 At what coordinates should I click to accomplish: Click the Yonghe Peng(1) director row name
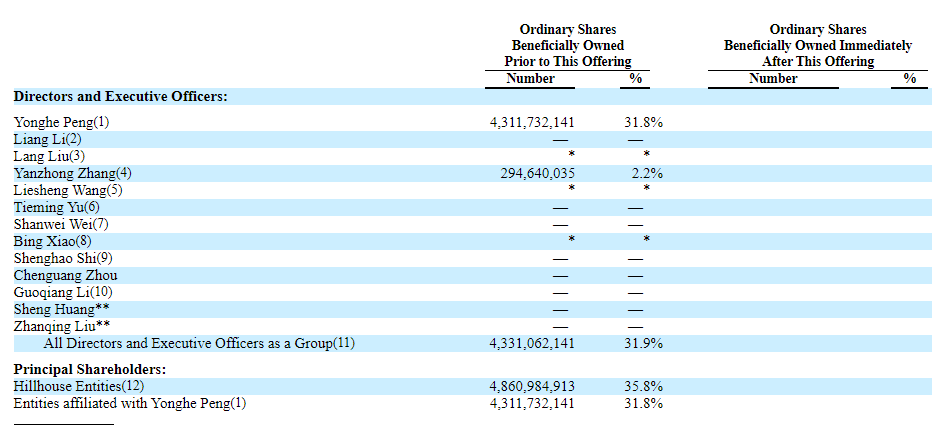61,122
